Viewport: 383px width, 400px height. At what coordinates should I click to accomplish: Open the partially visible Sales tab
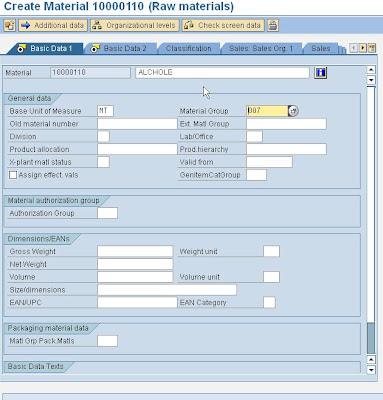[321, 49]
